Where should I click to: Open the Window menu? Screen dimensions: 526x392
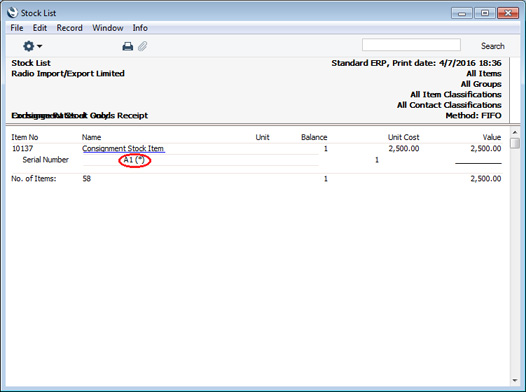(x=108, y=28)
